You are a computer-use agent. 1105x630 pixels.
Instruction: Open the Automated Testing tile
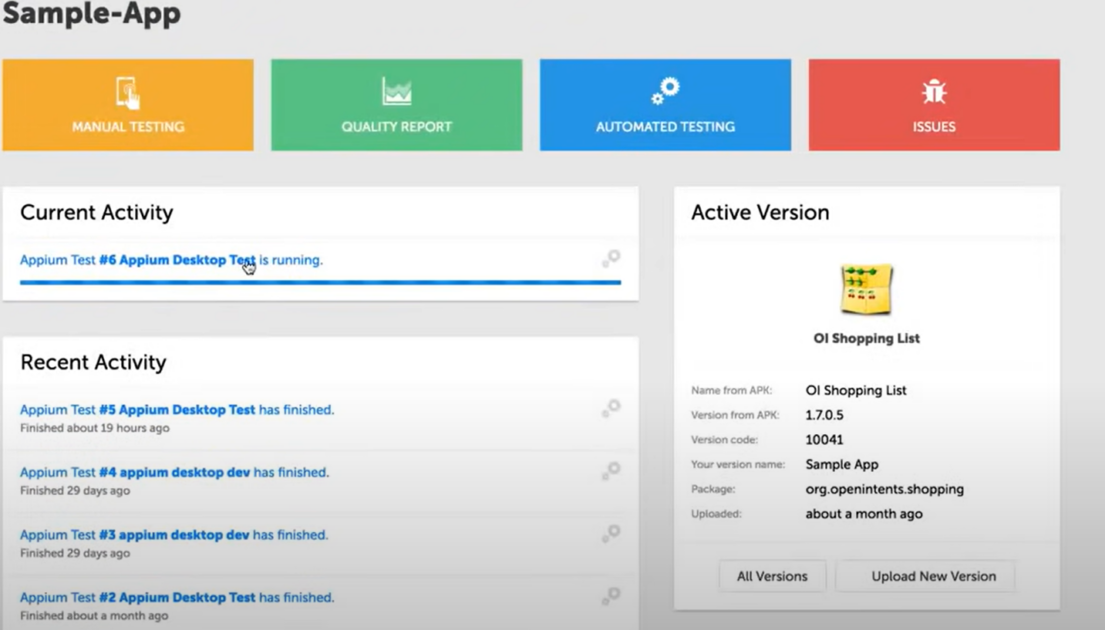coord(665,105)
